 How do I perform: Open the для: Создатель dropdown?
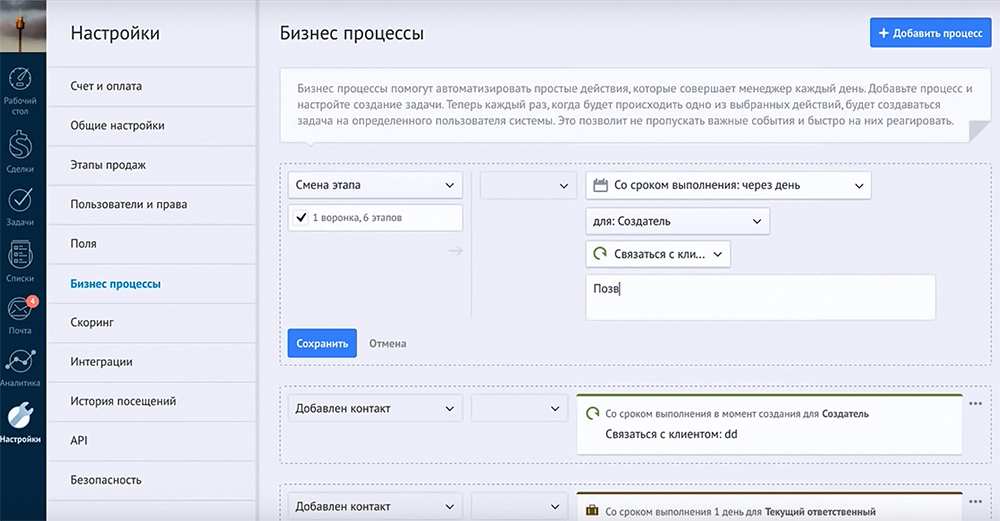tap(677, 221)
